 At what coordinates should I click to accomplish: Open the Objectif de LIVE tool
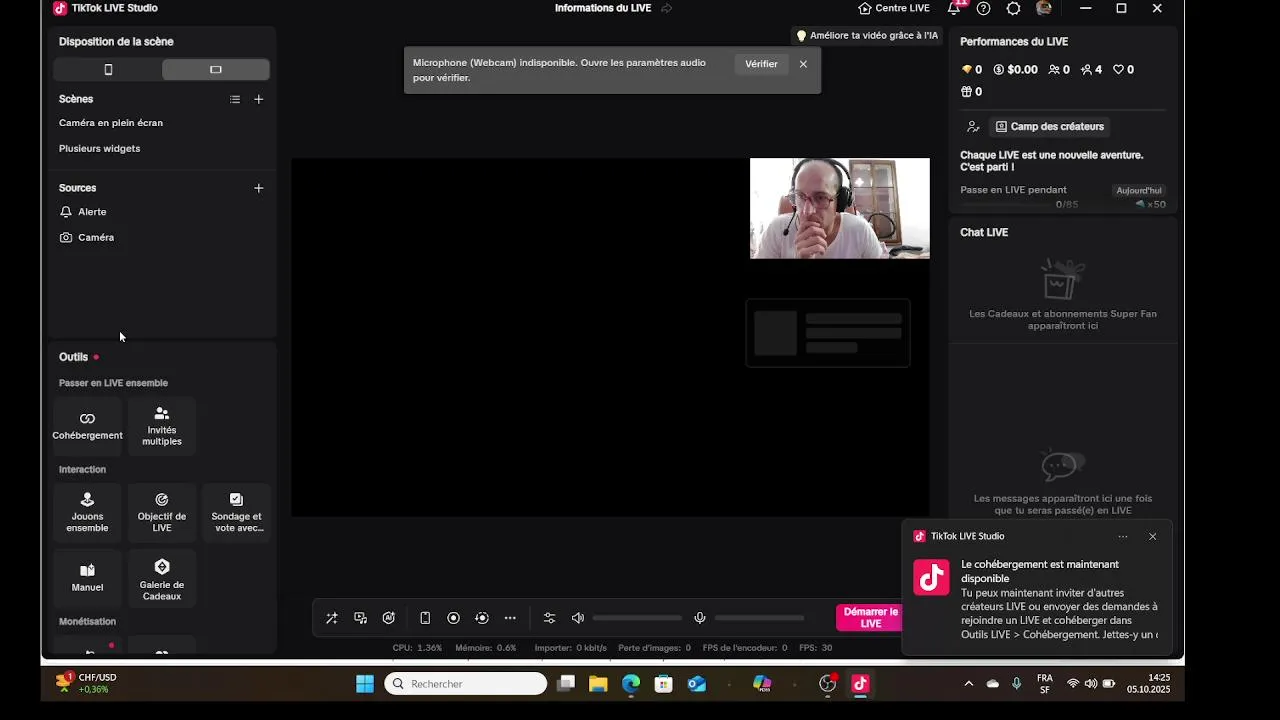162,513
